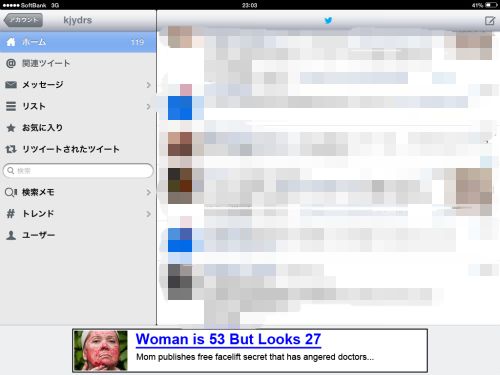Select the @ 関連ツイート mentions icon
This screenshot has height=375, width=500.
pyautogui.click(x=11, y=63)
